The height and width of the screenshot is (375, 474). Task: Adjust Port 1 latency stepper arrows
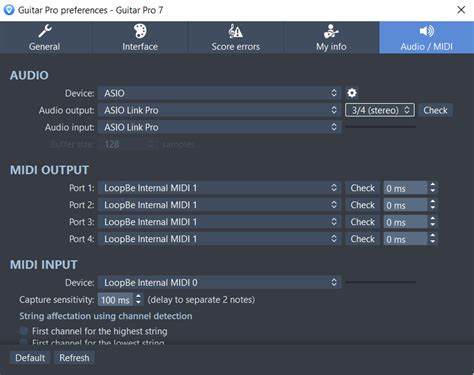(432, 188)
